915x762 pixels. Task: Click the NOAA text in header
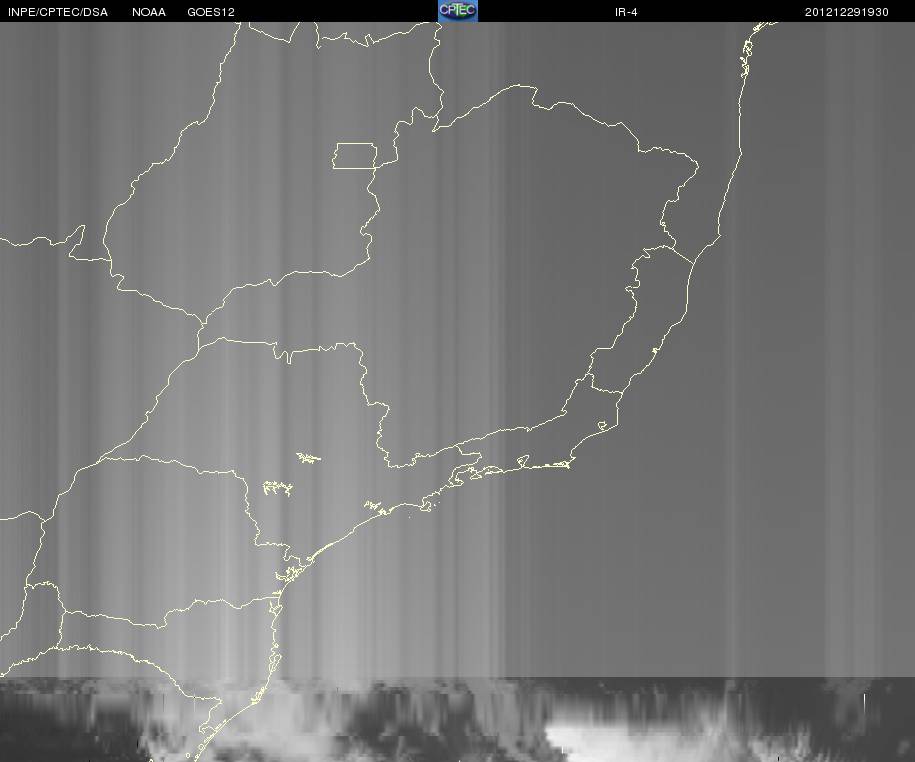click(x=149, y=12)
